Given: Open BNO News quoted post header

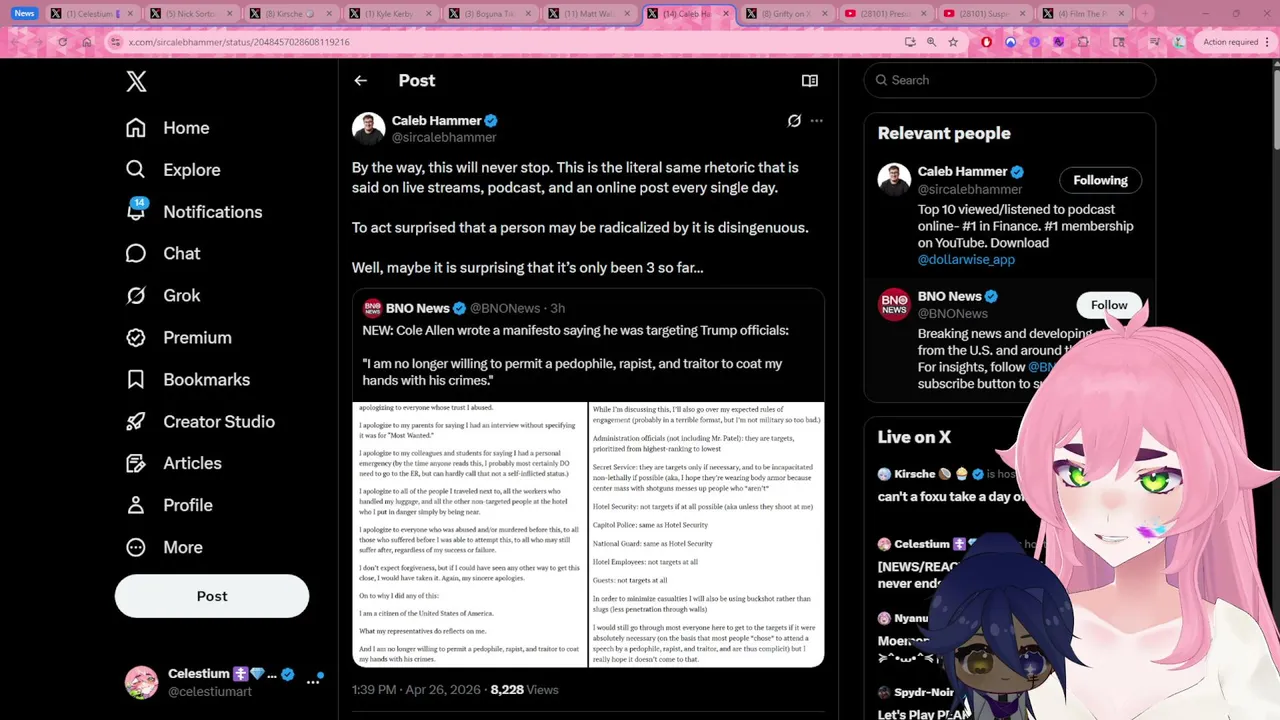Looking at the screenshot, I should [x=464, y=308].
